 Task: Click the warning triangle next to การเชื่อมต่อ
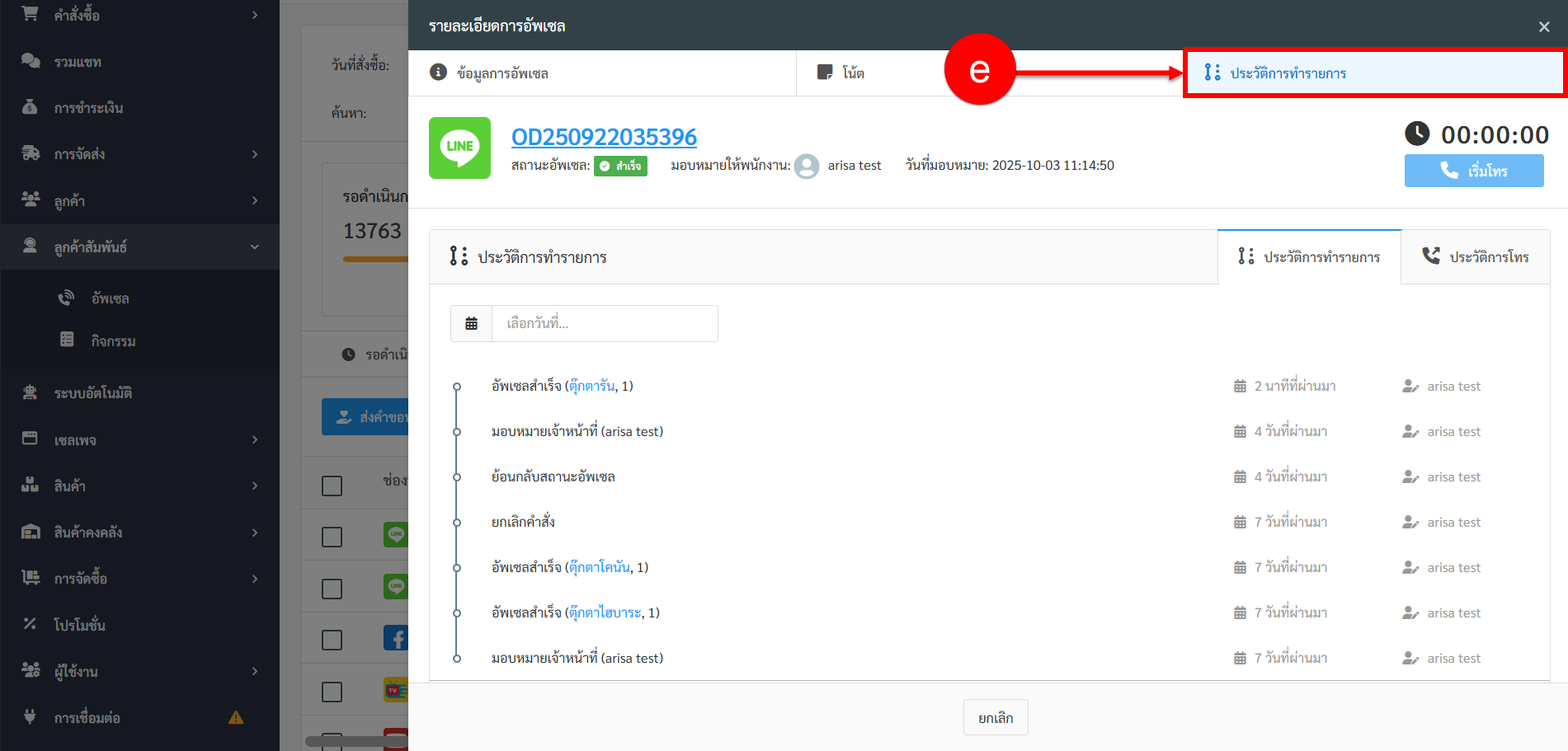coord(236,717)
